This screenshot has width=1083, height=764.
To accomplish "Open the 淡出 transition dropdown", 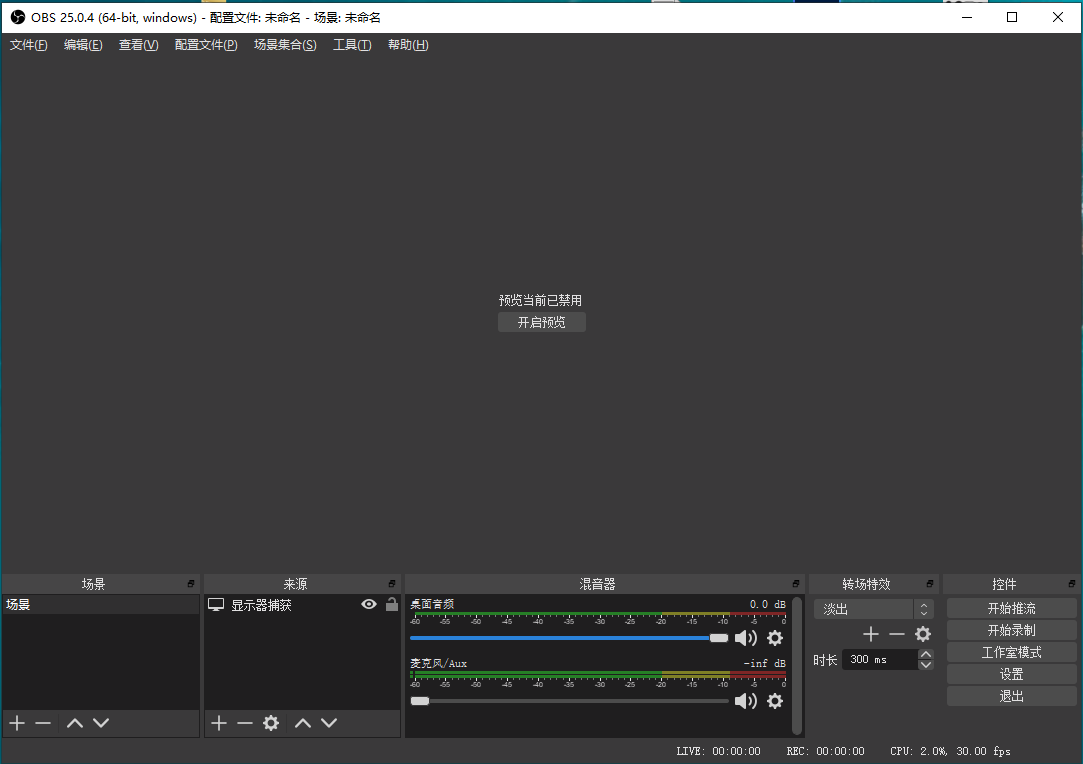I will pos(874,609).
